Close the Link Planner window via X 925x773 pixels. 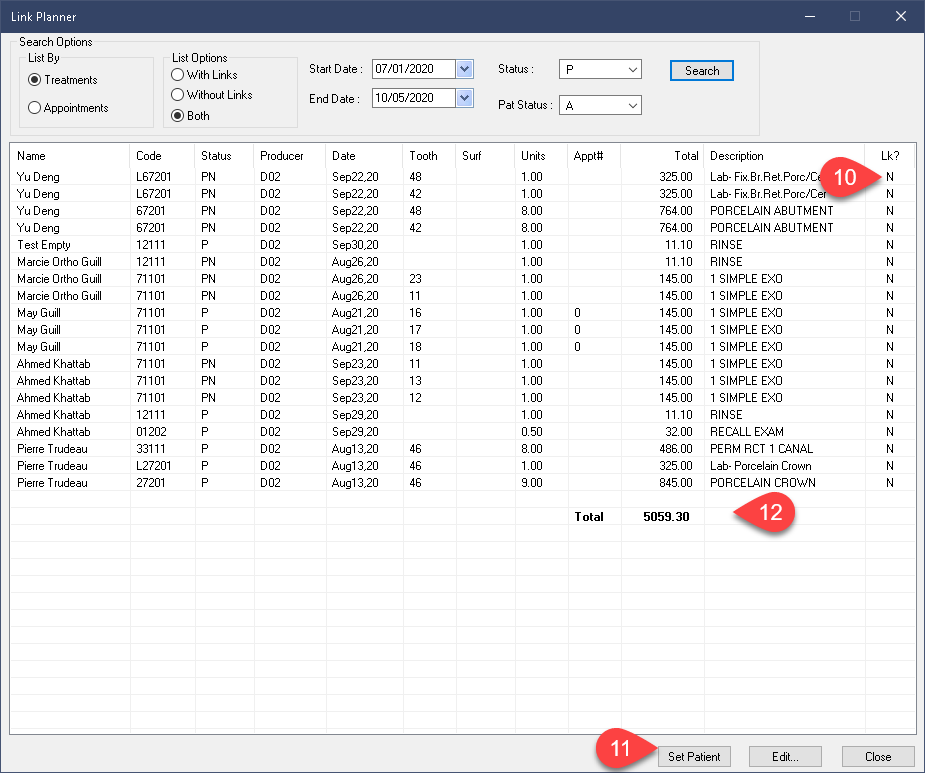click(901, 17)
